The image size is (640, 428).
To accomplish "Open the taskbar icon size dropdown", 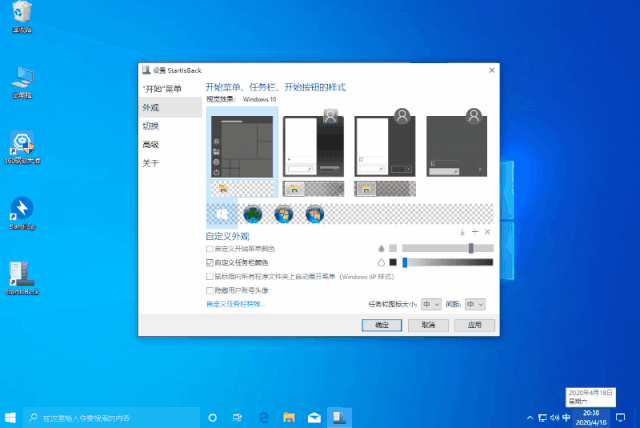I will tap(431, 304).
